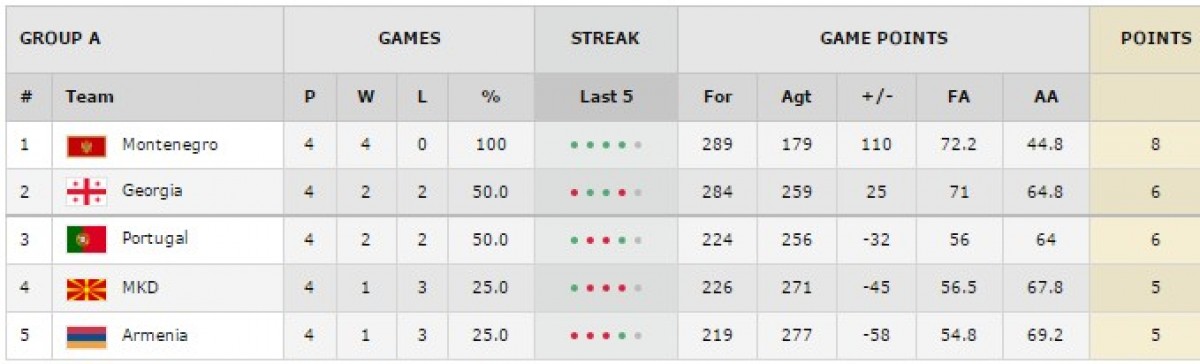
Task: Sort by the Team column header
Action: pyautogui.click(x=90, y=97)
